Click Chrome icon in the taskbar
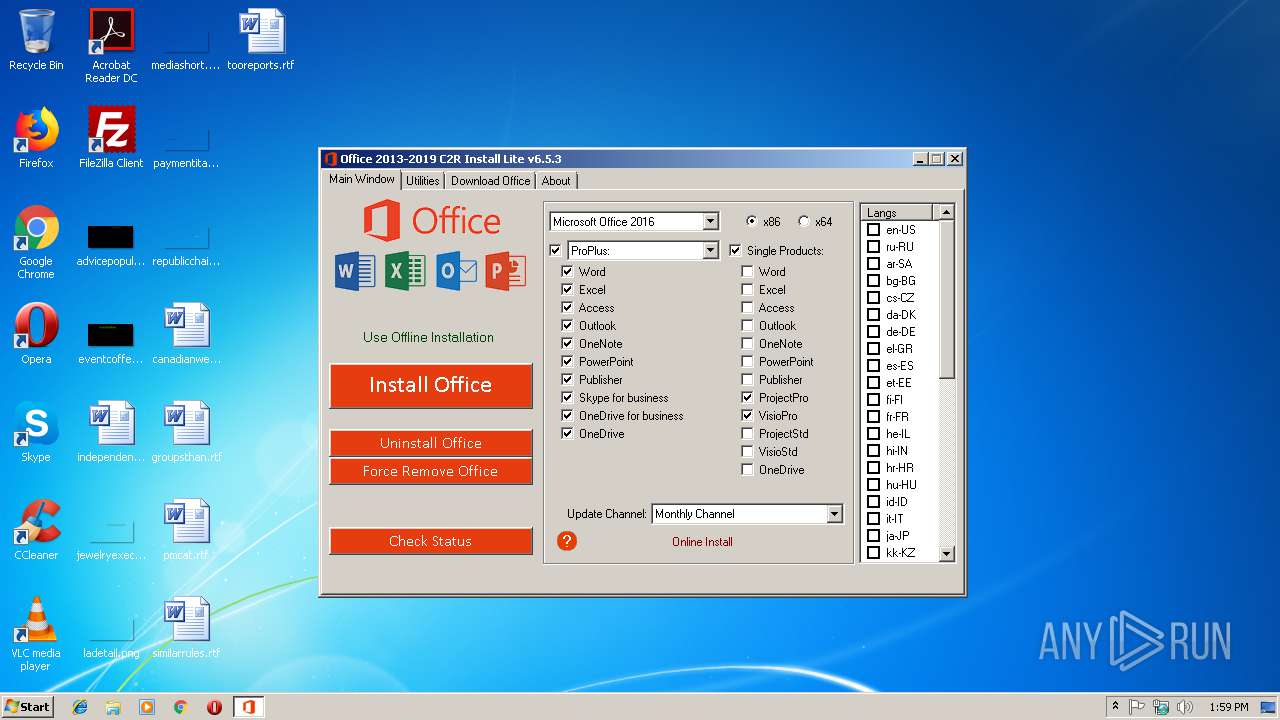This screenshot has height=720, width=1280. click(180, 707)
